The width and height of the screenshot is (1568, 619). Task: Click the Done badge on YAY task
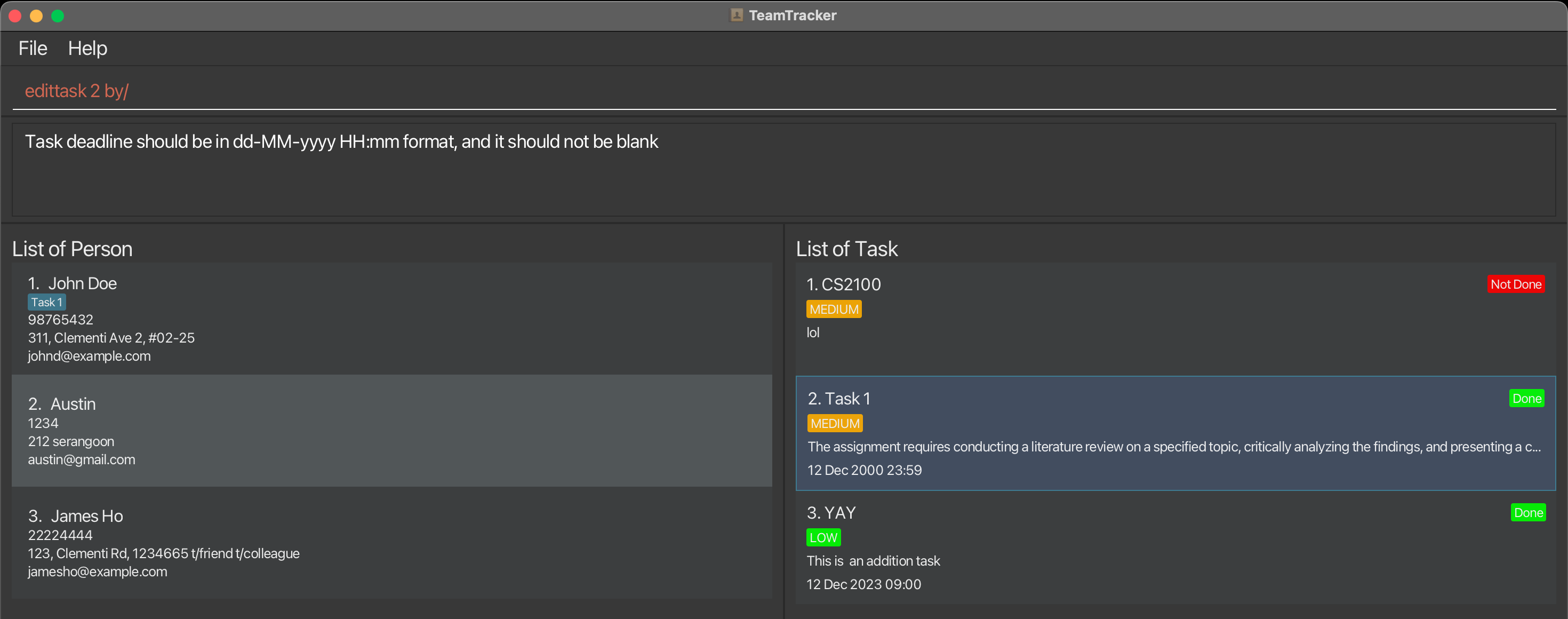tap(1527, 512)
